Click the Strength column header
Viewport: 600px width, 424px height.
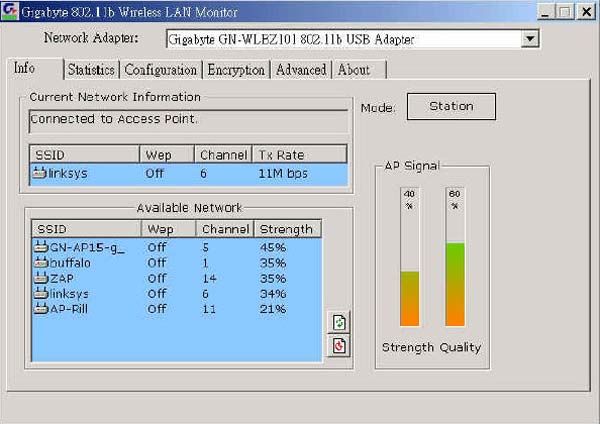coord(287,229)
